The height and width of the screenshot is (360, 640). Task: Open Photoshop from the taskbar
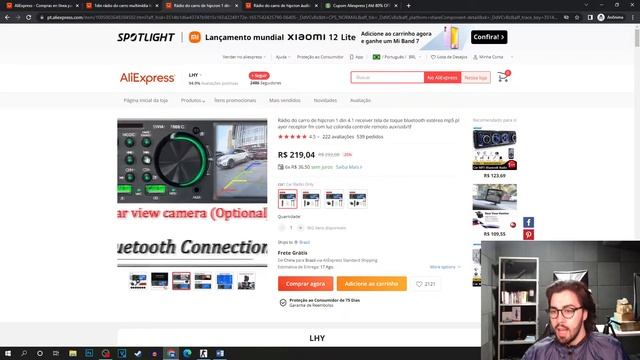pyautogui.click(x=89, y=353)
